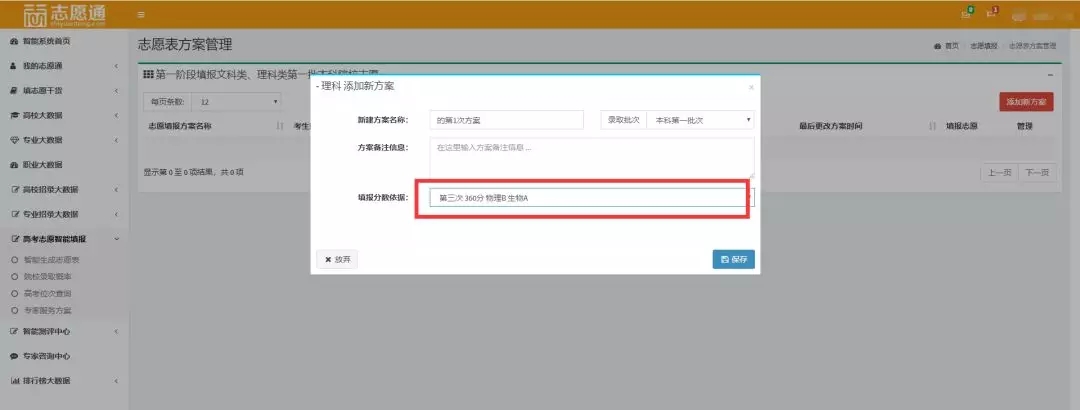
Task: Sort by 志愿填报方案名称 column sort icon
Action: tap(280, 127)
